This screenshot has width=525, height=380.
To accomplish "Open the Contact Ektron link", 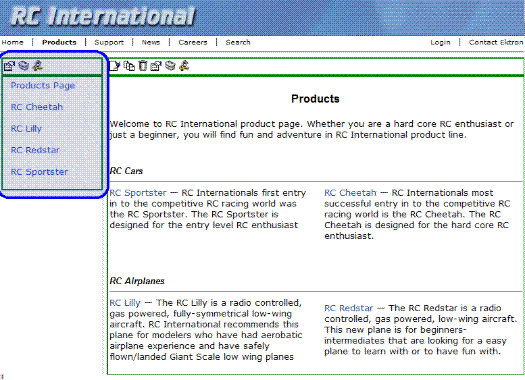I will 496,43.
